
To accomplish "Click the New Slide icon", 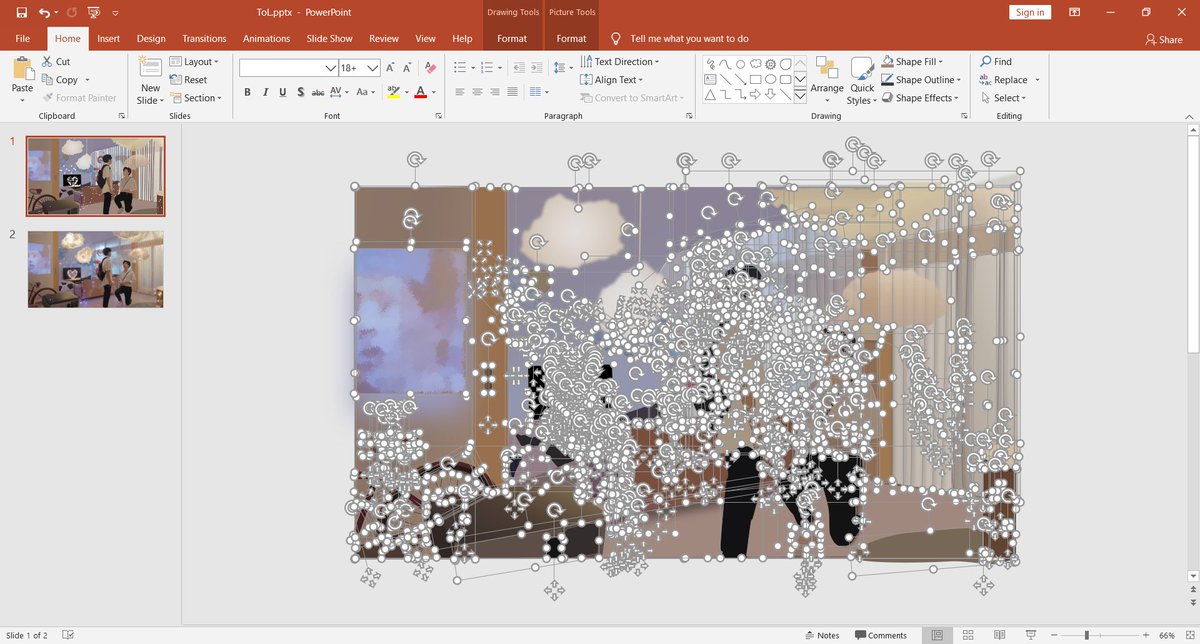I will coord(150,68).
